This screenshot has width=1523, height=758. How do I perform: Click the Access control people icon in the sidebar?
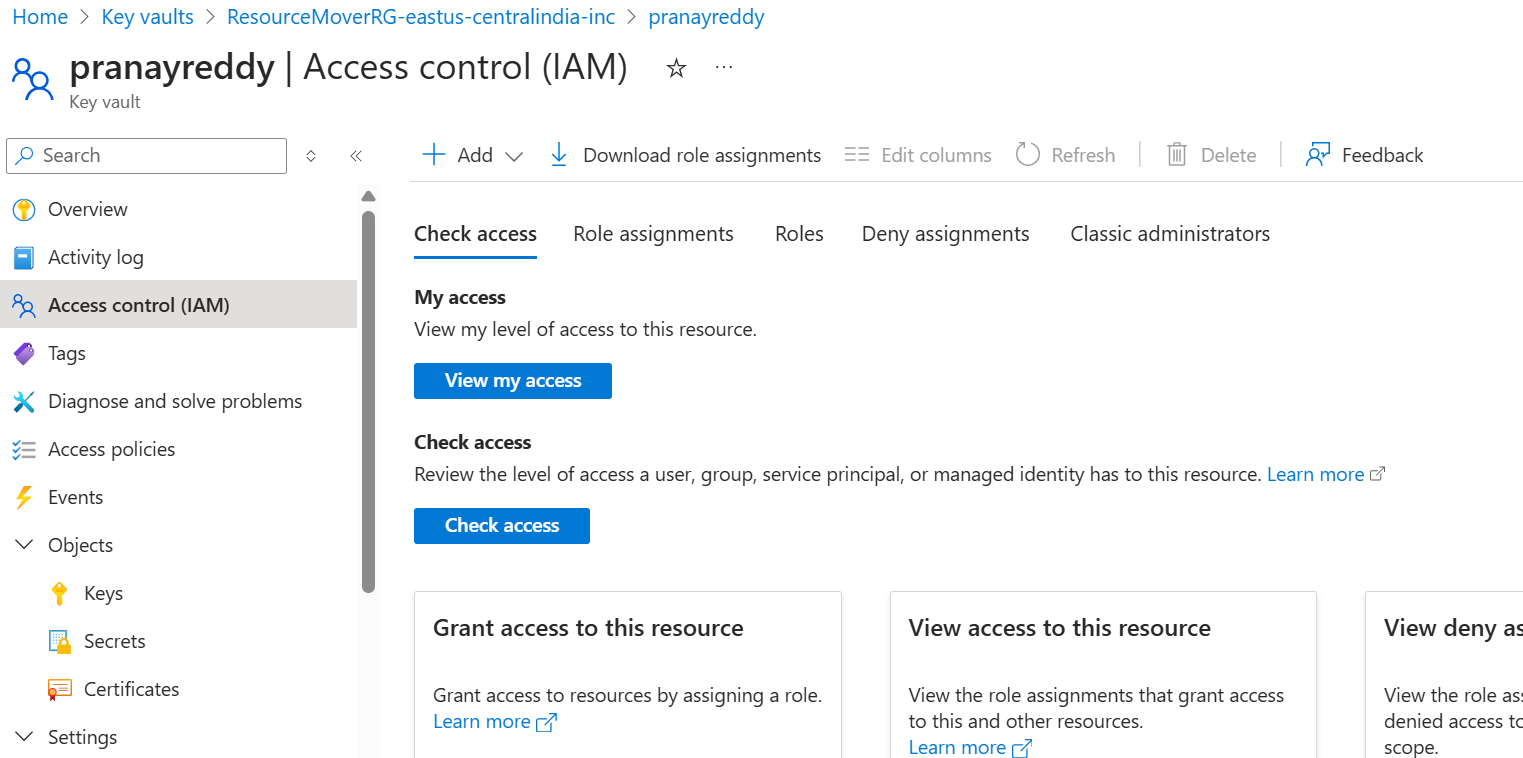[24, 306]
